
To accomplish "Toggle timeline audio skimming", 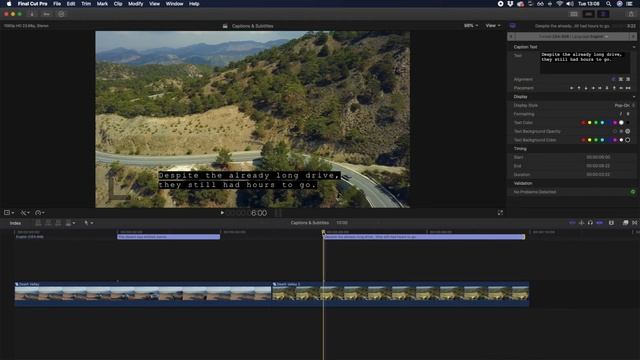I will point(581,223).
